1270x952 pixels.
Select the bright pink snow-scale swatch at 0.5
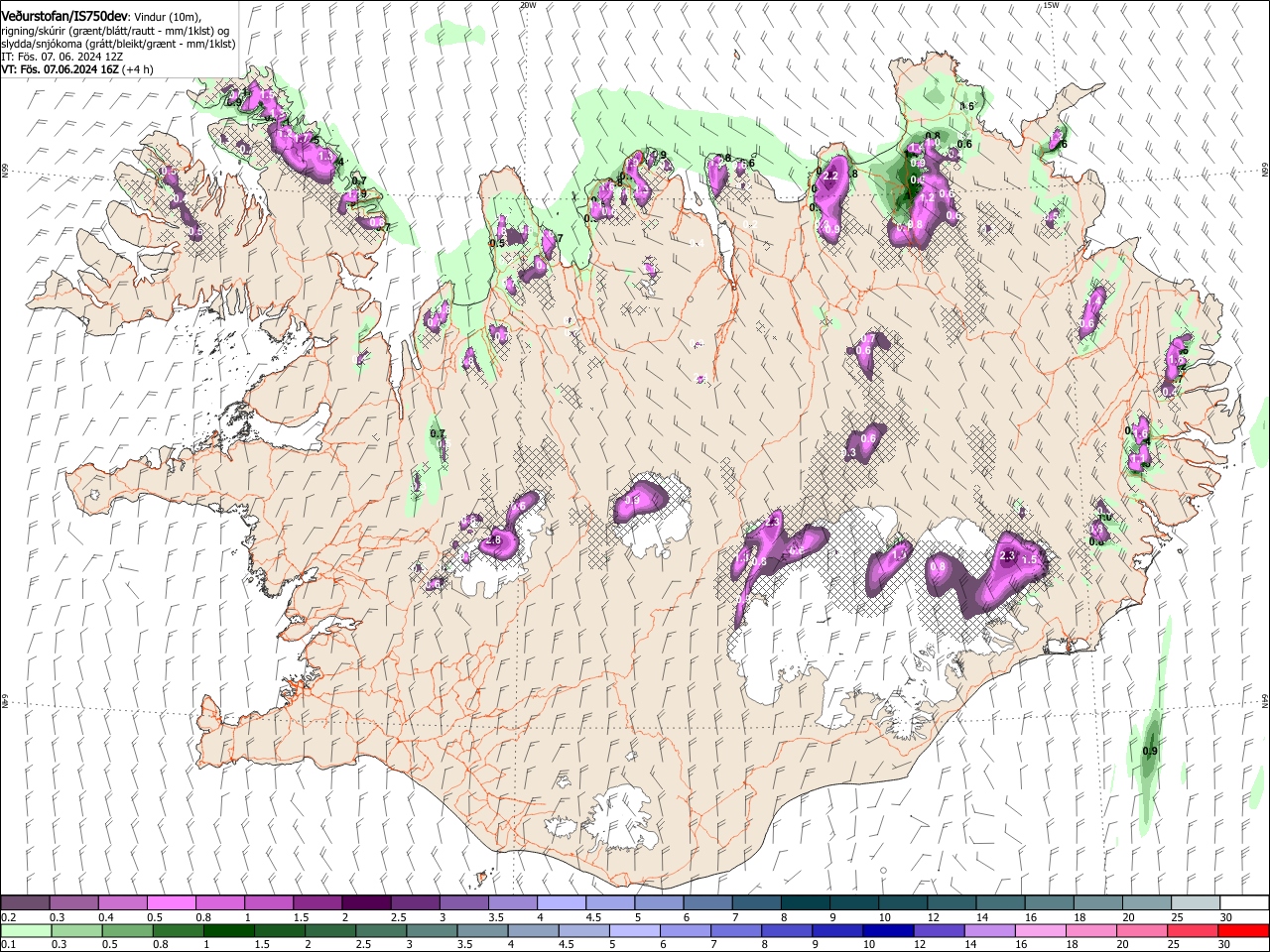pyautogui.click(x=172, y=903)
